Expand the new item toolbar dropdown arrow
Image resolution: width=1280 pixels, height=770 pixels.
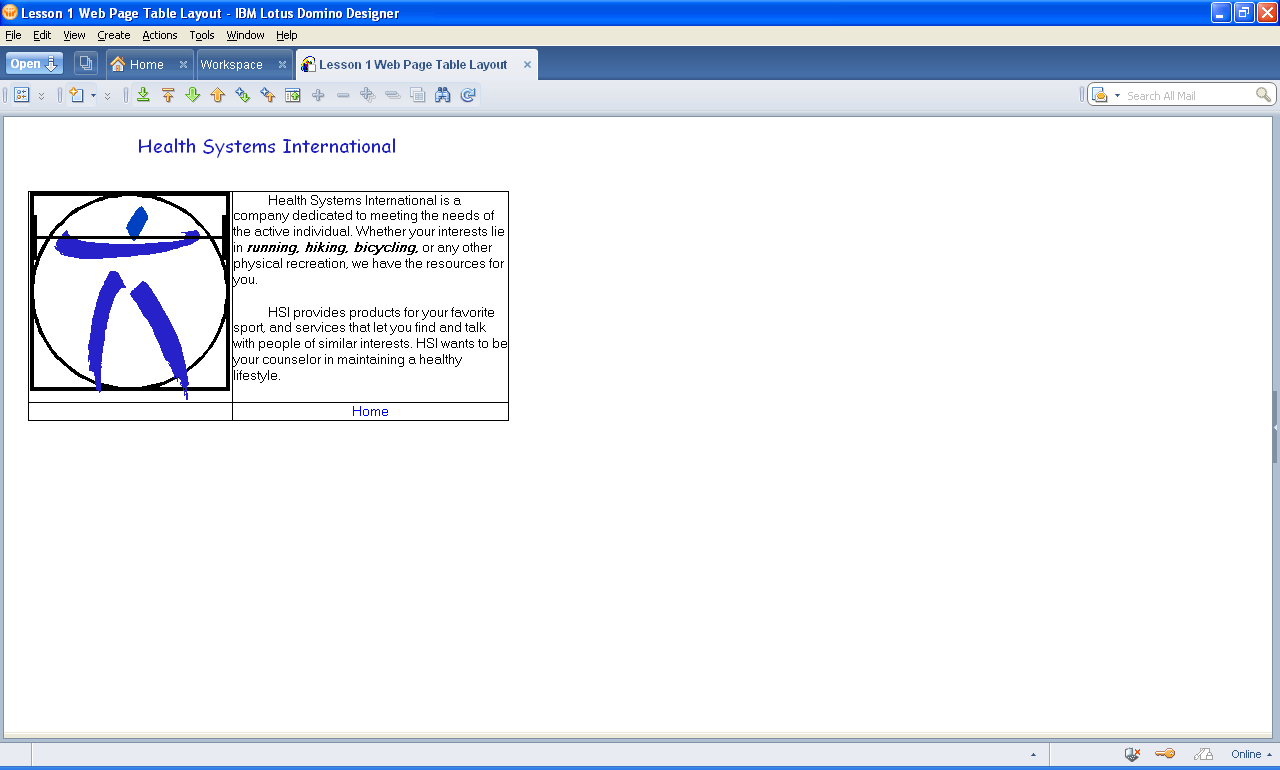pos(93,96)
